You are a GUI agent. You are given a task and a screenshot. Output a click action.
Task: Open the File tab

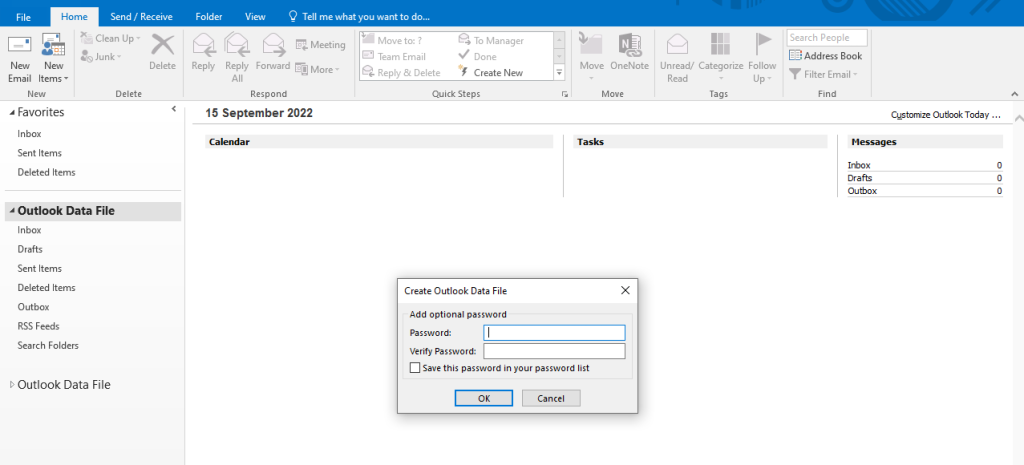click(x=24, y=17)
